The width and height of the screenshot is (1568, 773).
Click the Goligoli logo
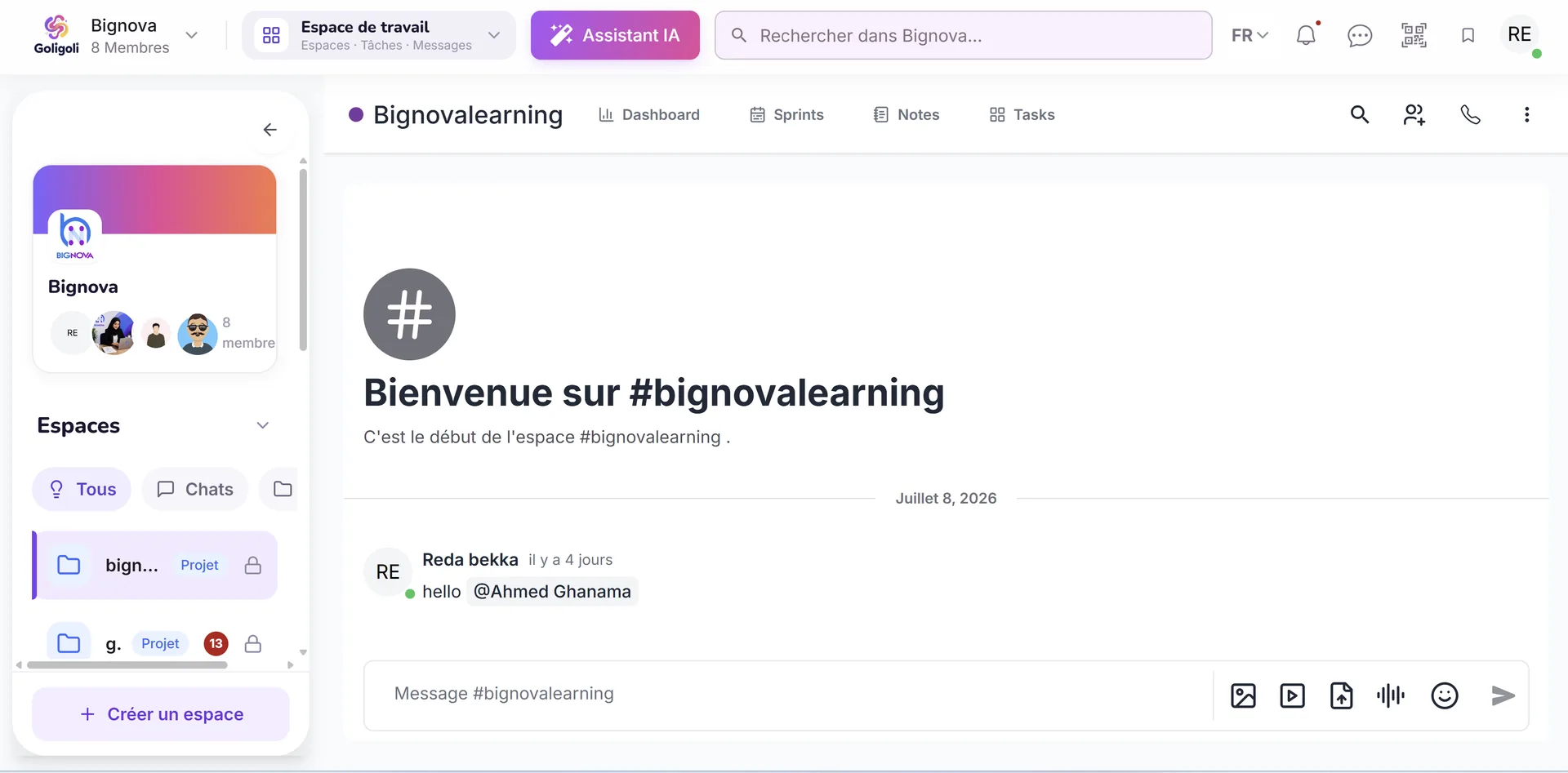56,35
